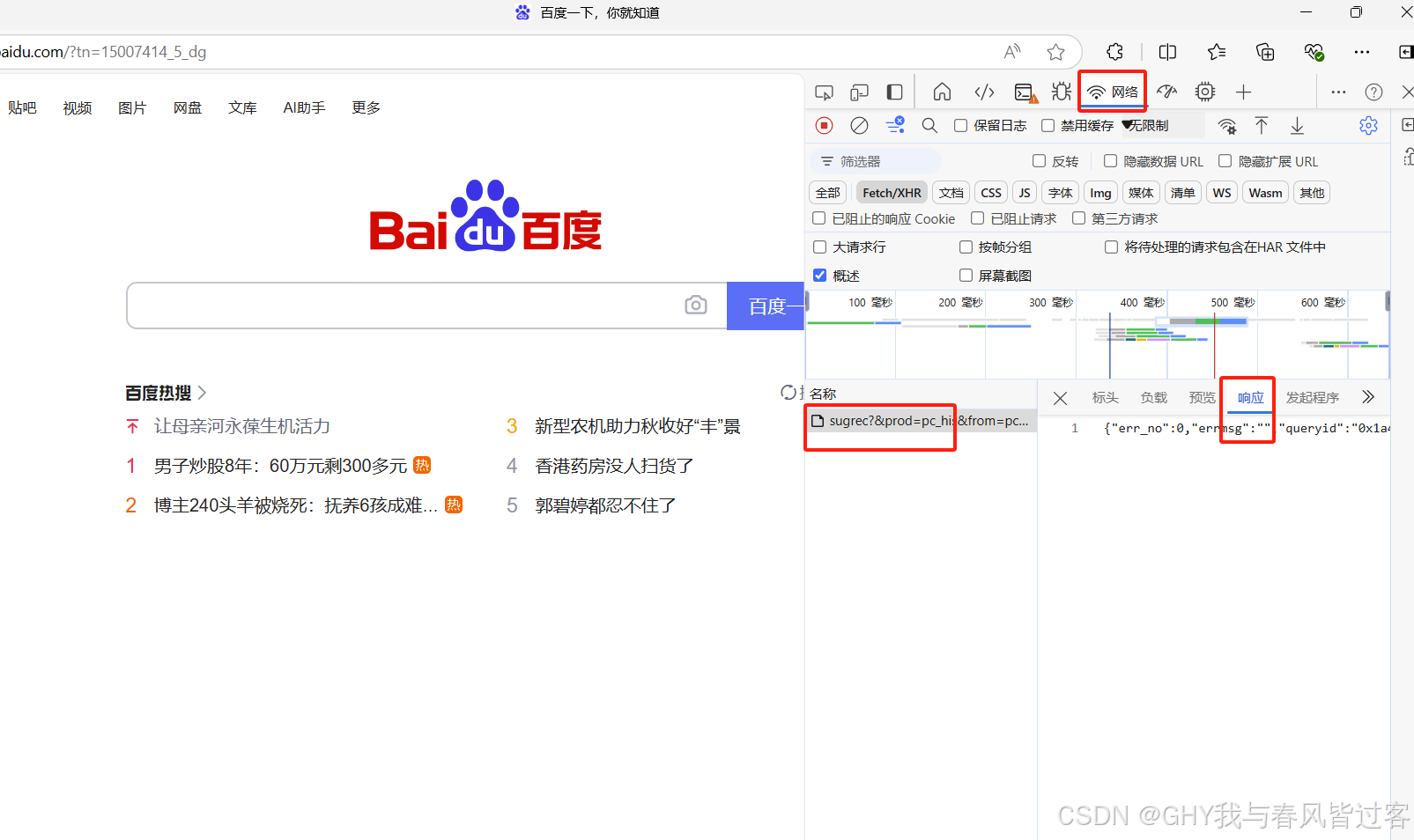Refresh the Baidu hot search list
Viewport: 1414px width, 840px height.
click(788, 392)
